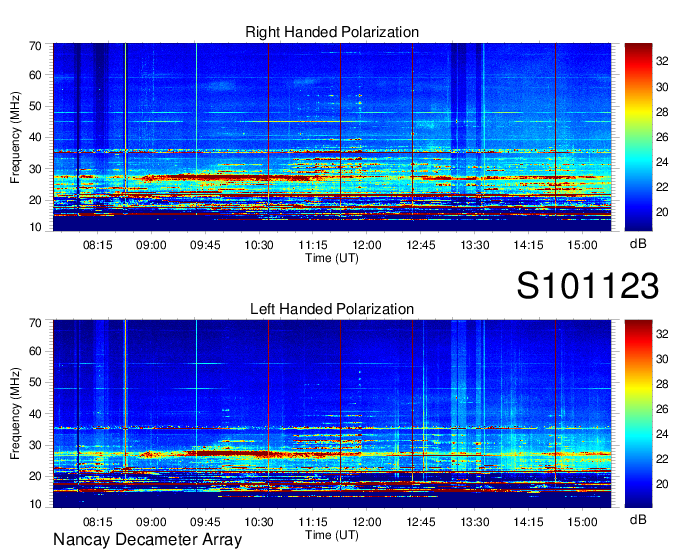680x552 pixels.
Task: Click the 70 frequency label on the upper plot
Action: [35, 46]
